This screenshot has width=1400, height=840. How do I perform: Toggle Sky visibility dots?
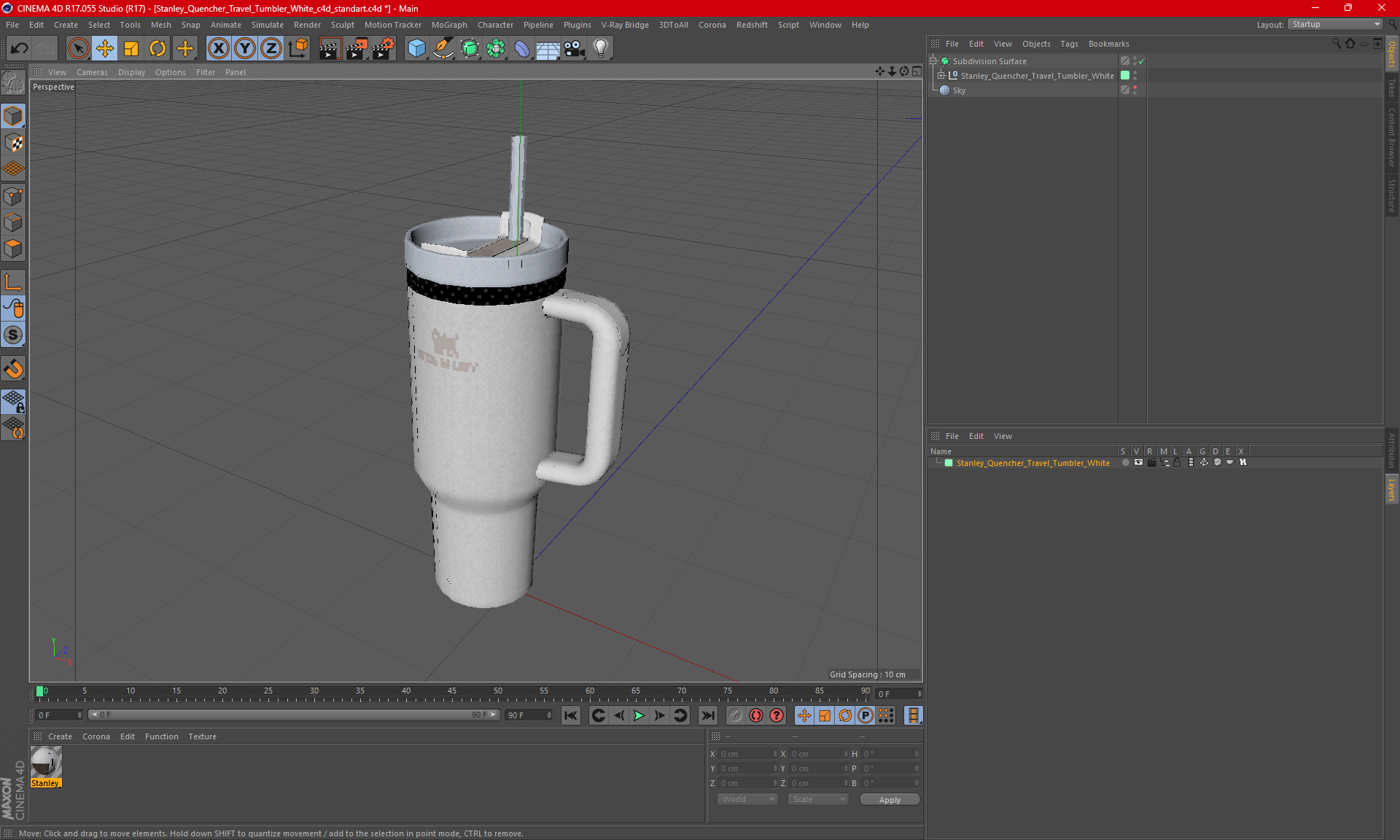(x=1135, y=90)
